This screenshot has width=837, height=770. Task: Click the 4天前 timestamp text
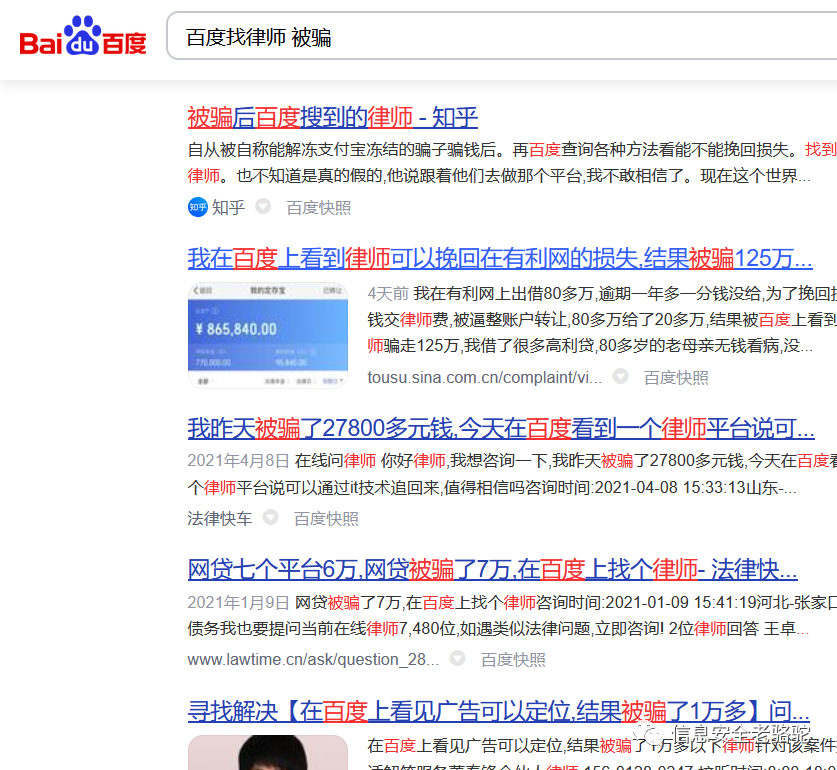pos(388,293)
